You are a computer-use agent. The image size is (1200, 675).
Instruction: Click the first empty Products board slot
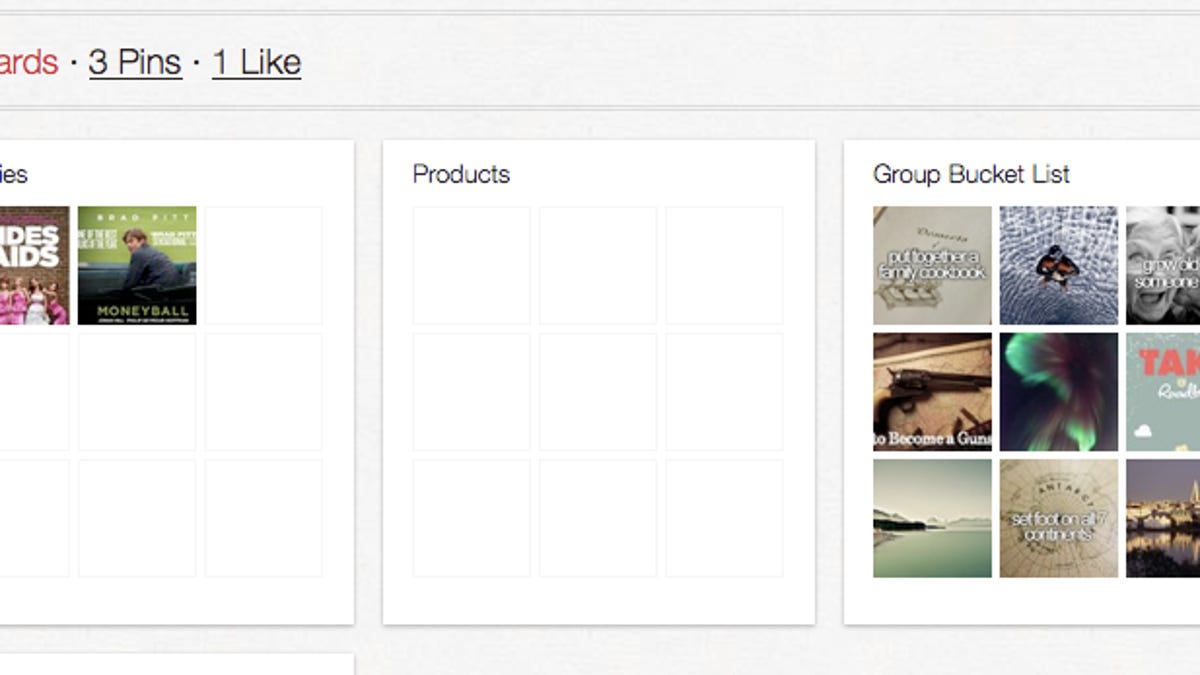[471, 266]
